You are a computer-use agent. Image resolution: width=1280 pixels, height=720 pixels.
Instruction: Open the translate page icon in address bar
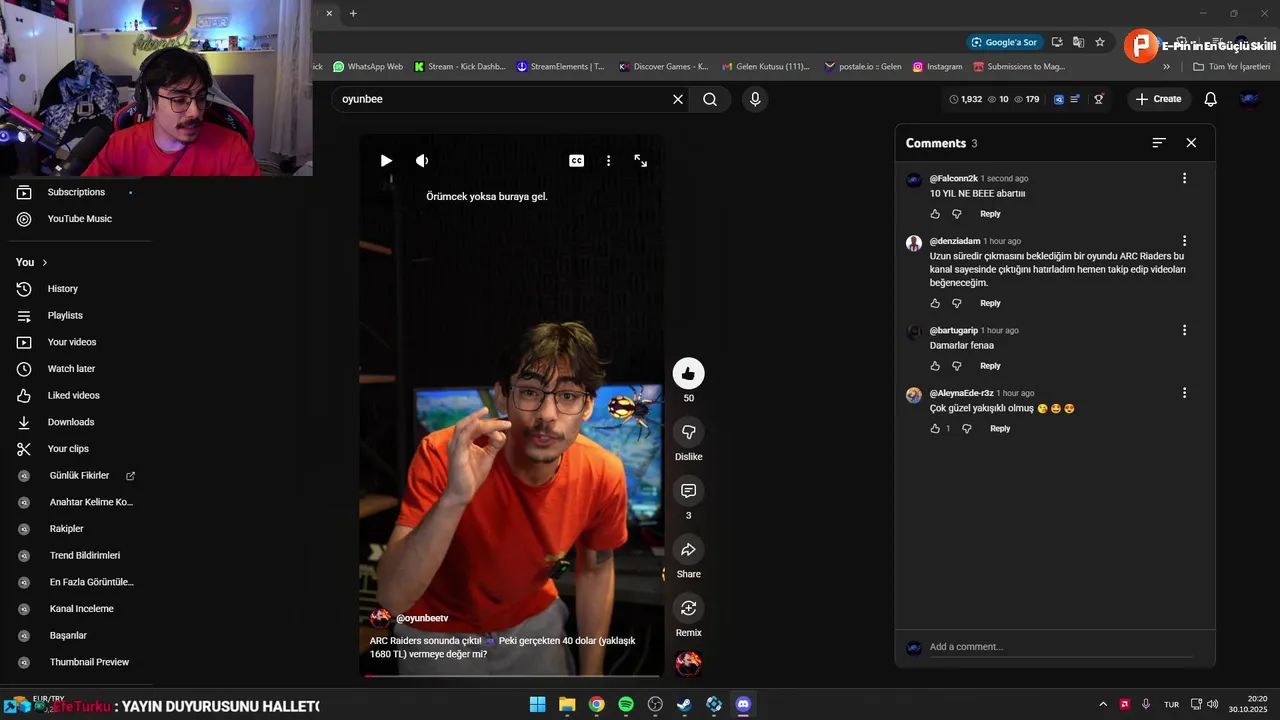1078,42
